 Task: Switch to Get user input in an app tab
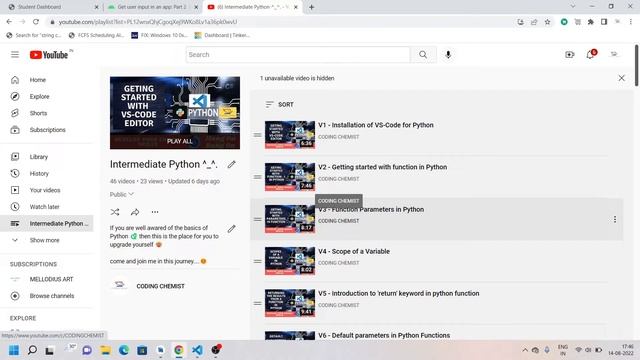tap(152, 7)
